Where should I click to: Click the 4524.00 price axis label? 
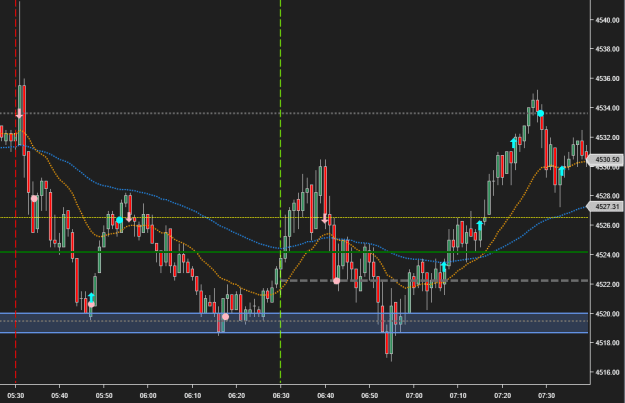(607, 255)
